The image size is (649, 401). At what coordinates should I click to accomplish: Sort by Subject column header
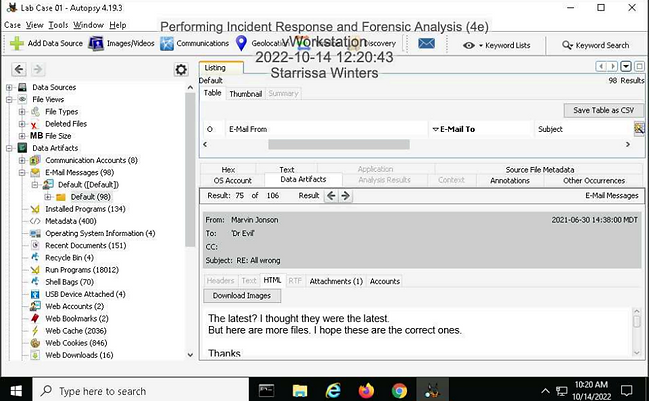point(584,129)
